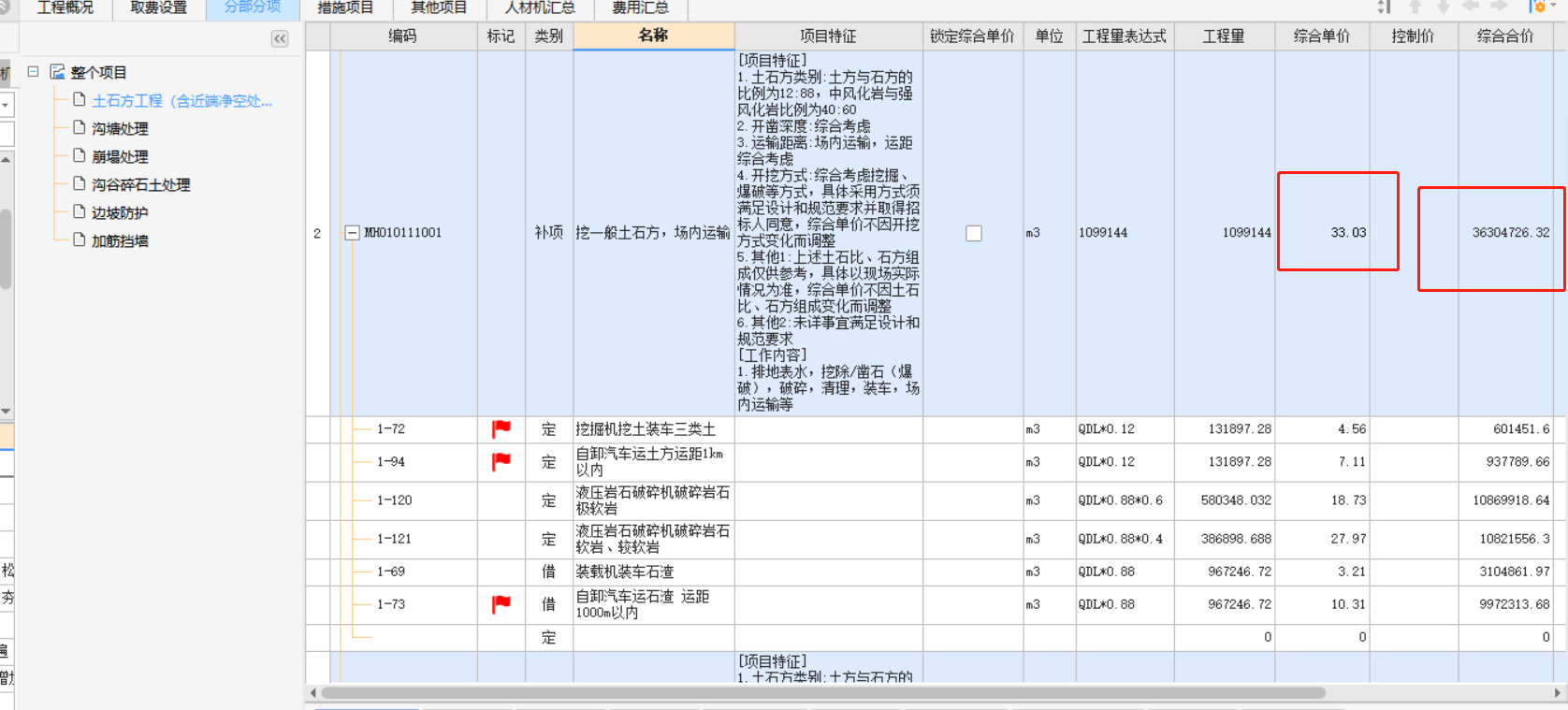Click the document icon beside 沟塘处理
This screenshot has width=1568, height=710.
point(80,127)
